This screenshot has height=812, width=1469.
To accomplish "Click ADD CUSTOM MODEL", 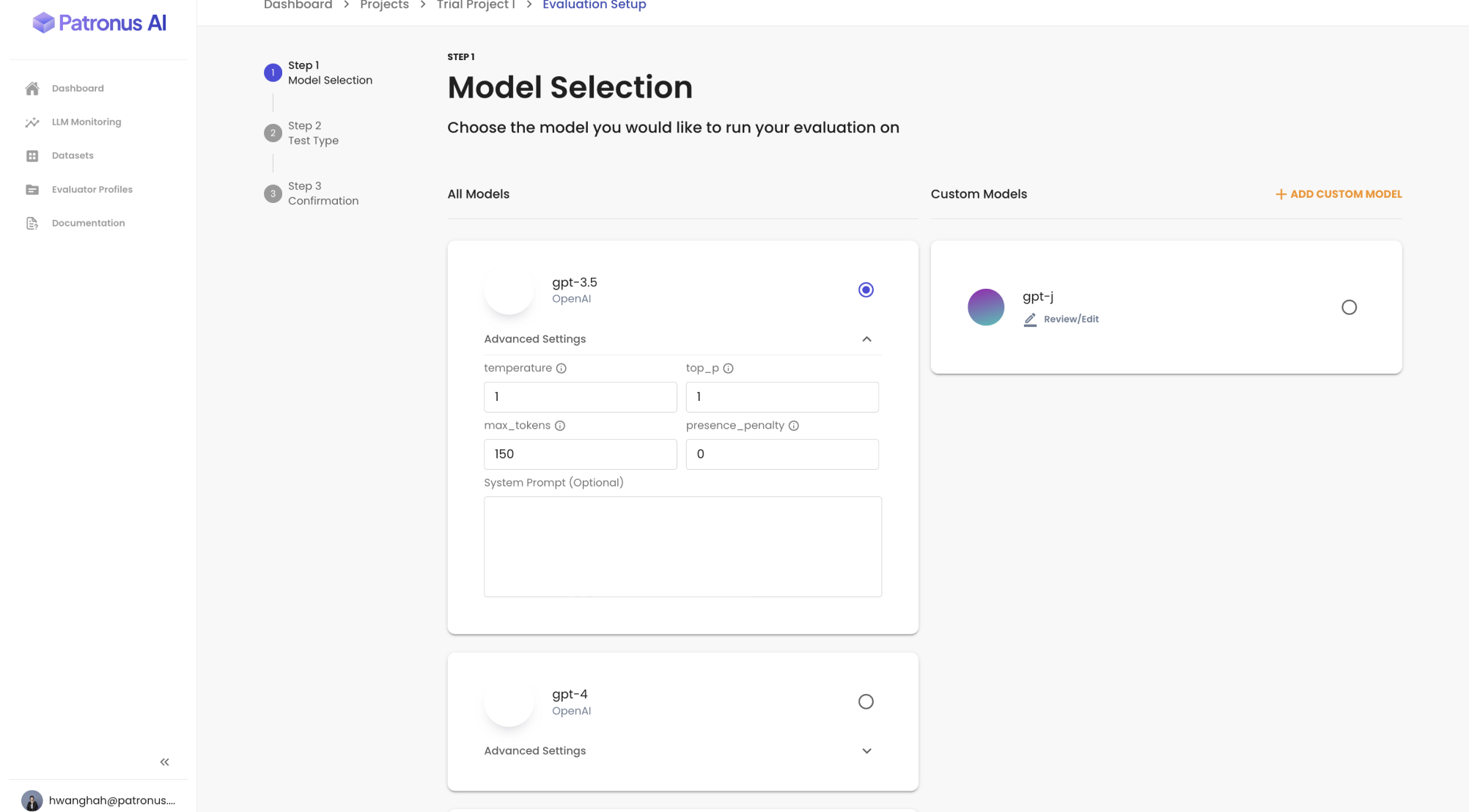I will coord(1338,193).
